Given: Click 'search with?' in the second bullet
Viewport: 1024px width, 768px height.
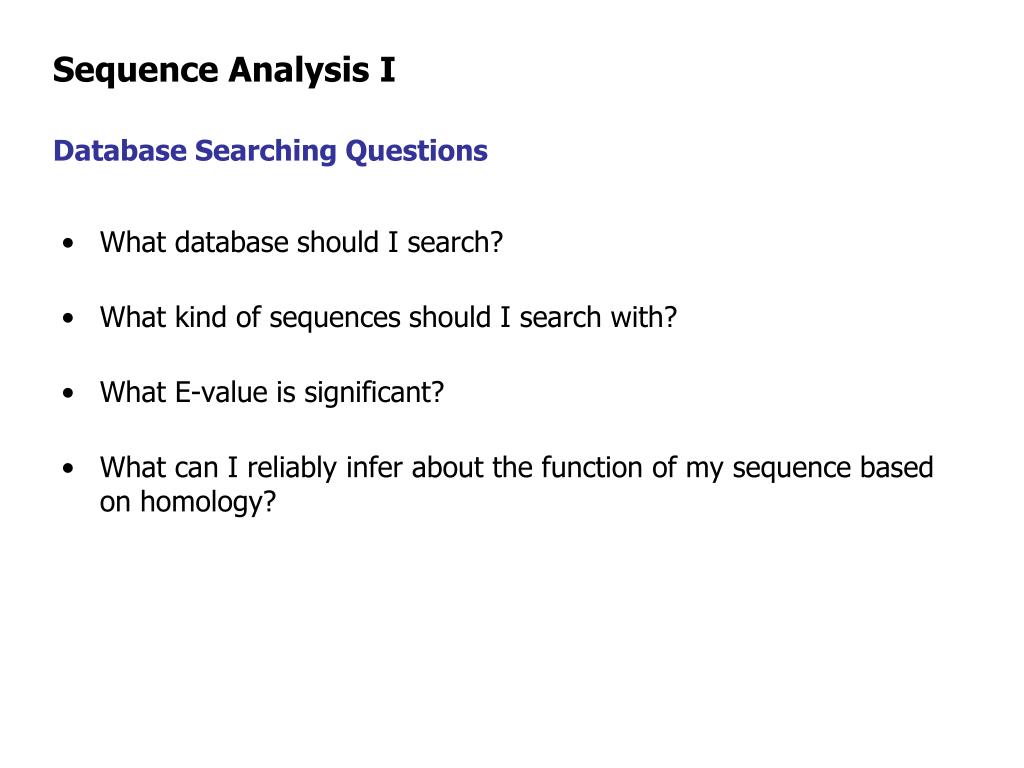Looking at the screenshot, I should 598,317.
